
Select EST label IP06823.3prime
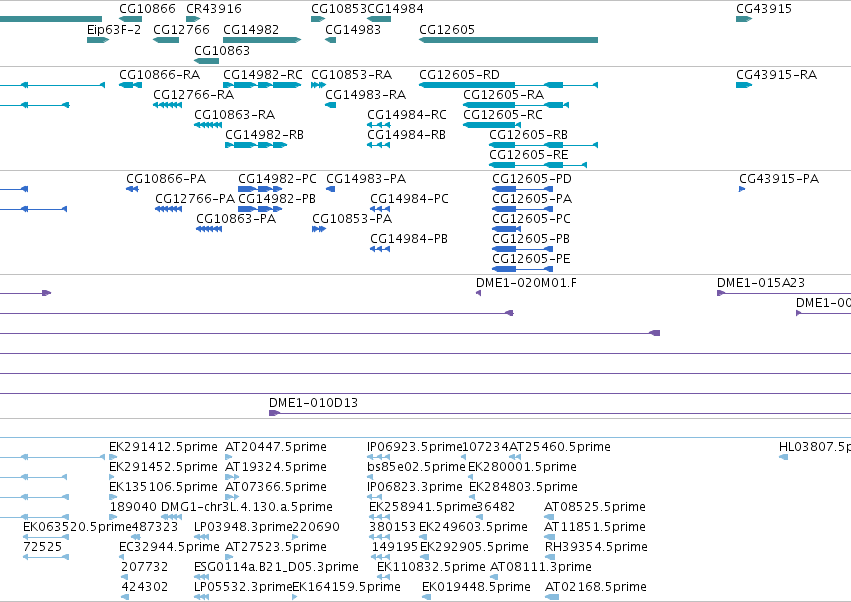click(x=415, y=487)
